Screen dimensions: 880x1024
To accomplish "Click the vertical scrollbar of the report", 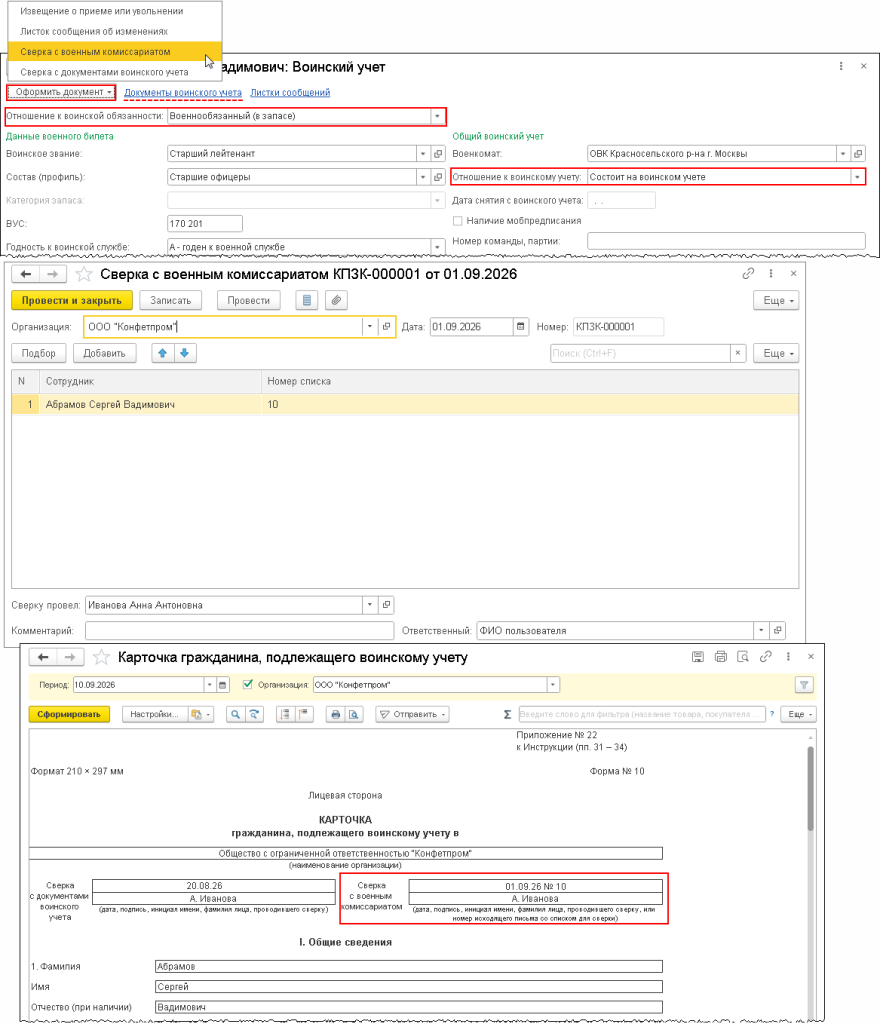I will point(811,789).
